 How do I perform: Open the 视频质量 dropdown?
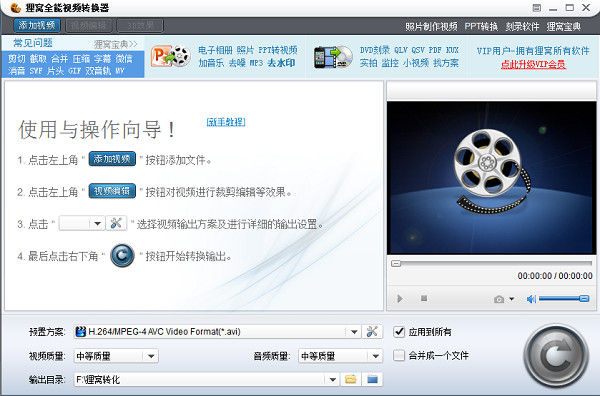click(x=151, y=356)
